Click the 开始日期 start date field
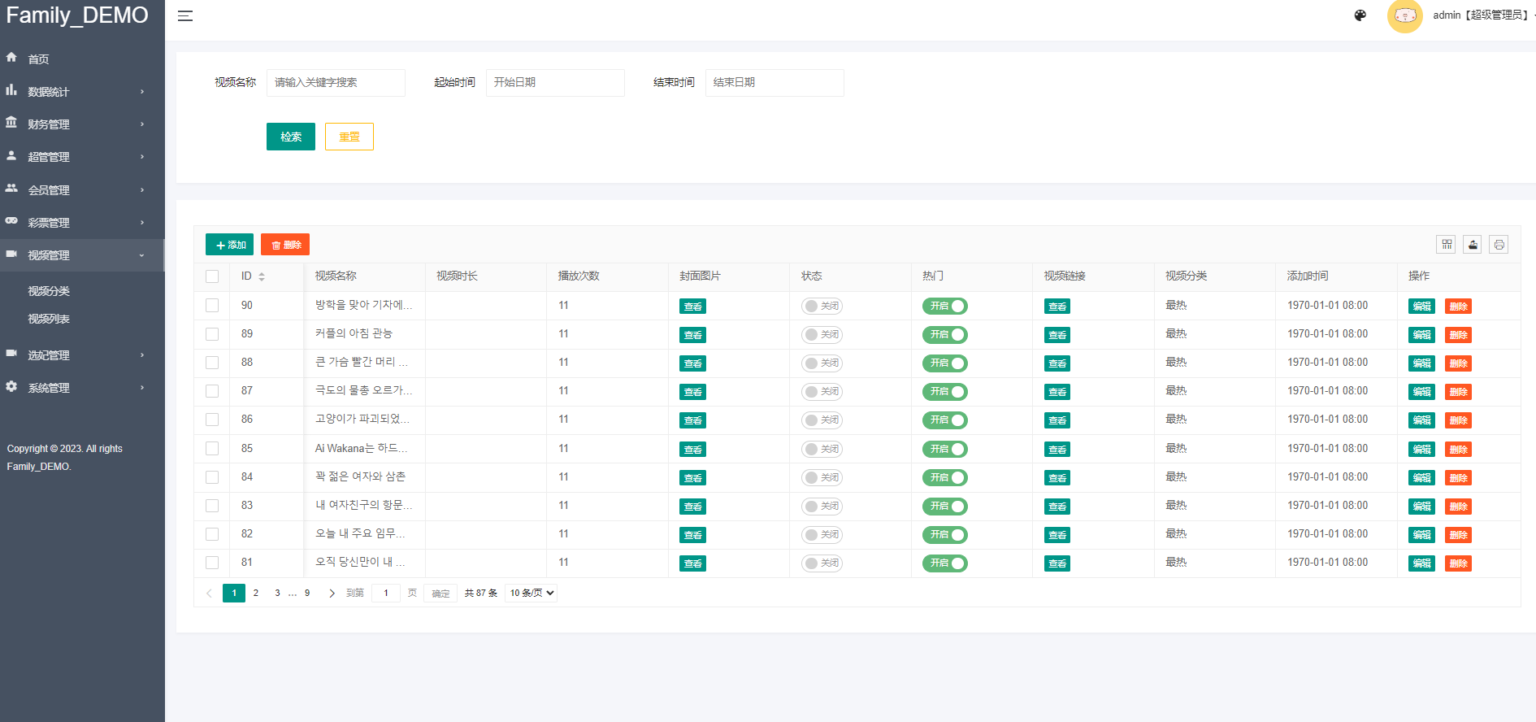This screenshot has width=1536, height=722. coord(555,83)
